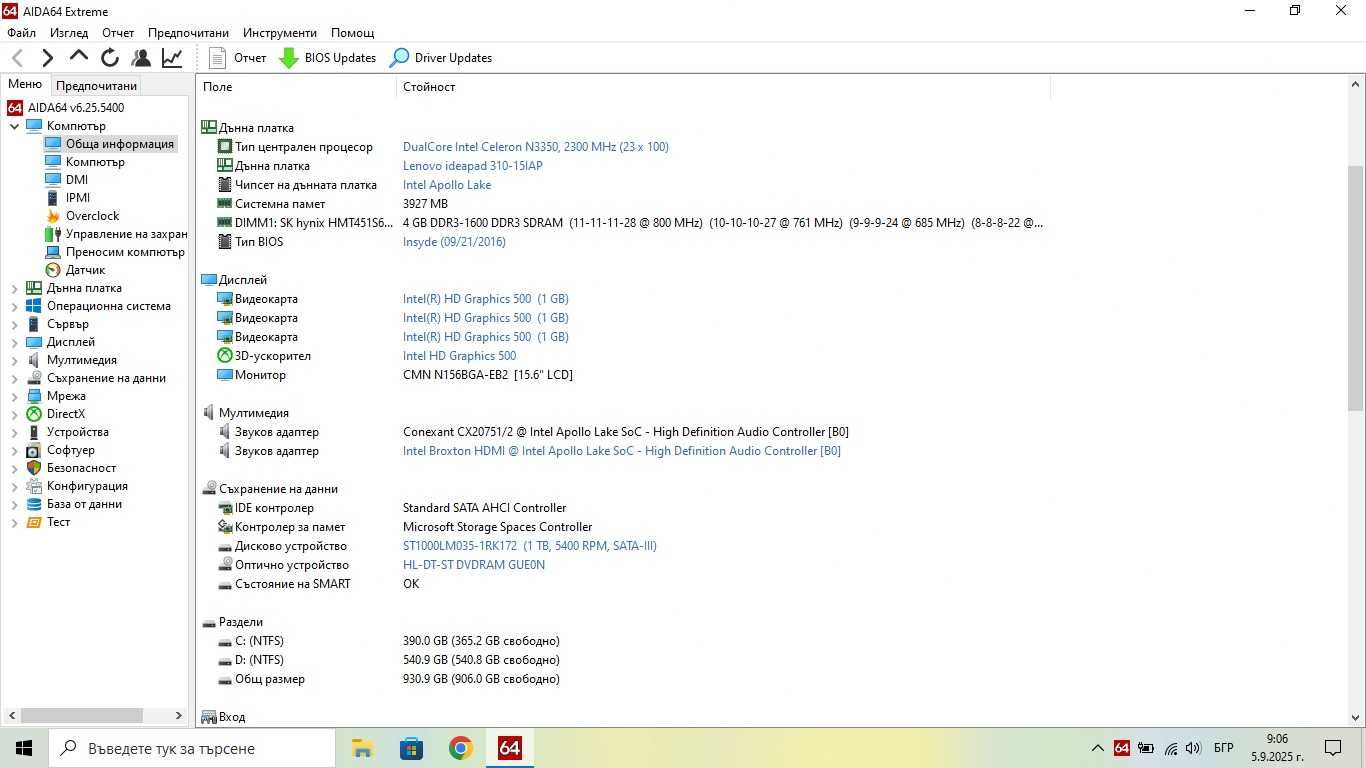Click HL-DT-ST DVDRAM GUE0N link
Image resolution: width=1366 pixels, height=768 pixels.
click(x=474, y=565)
